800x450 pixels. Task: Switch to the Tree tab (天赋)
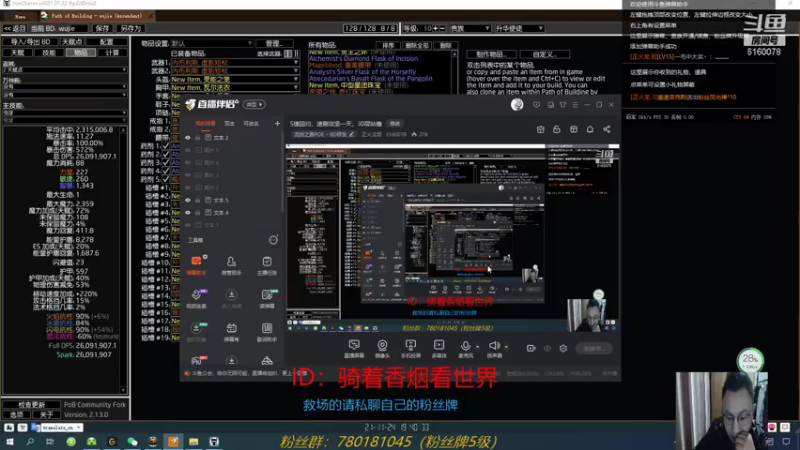[x=17, y=53]
